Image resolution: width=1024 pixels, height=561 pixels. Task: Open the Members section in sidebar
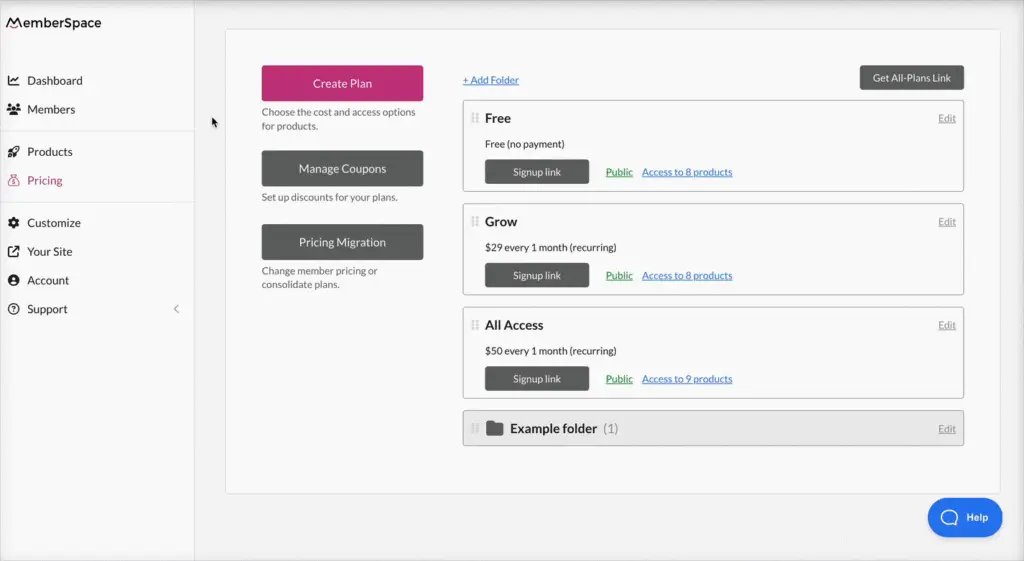pyautogui.click(x=51, y=110)
